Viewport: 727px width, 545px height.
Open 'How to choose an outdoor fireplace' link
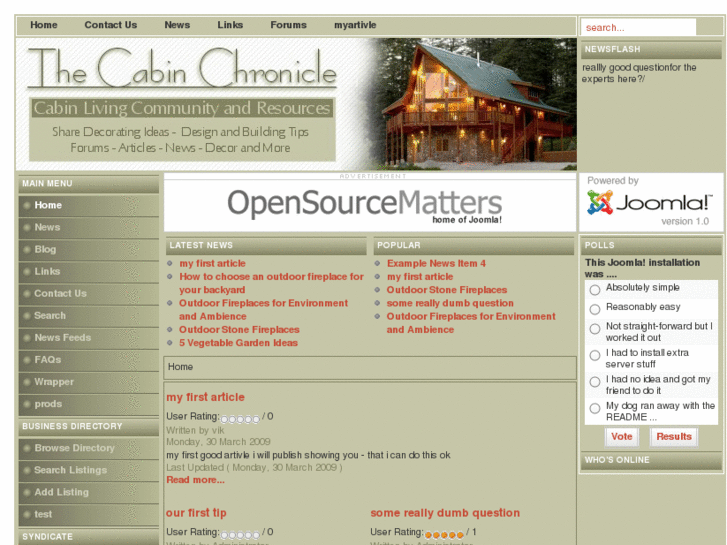271,283
